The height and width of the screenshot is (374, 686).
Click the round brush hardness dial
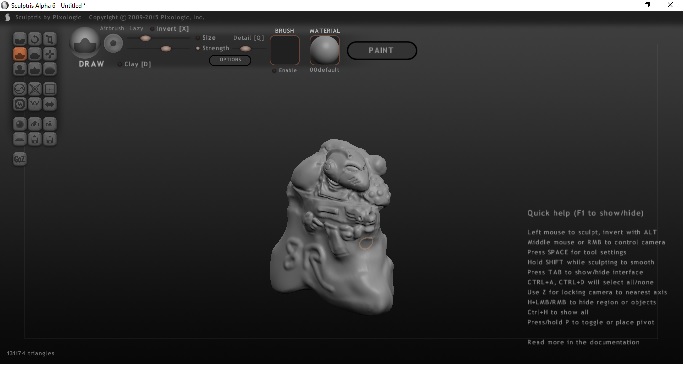click(x=113, y=43)
